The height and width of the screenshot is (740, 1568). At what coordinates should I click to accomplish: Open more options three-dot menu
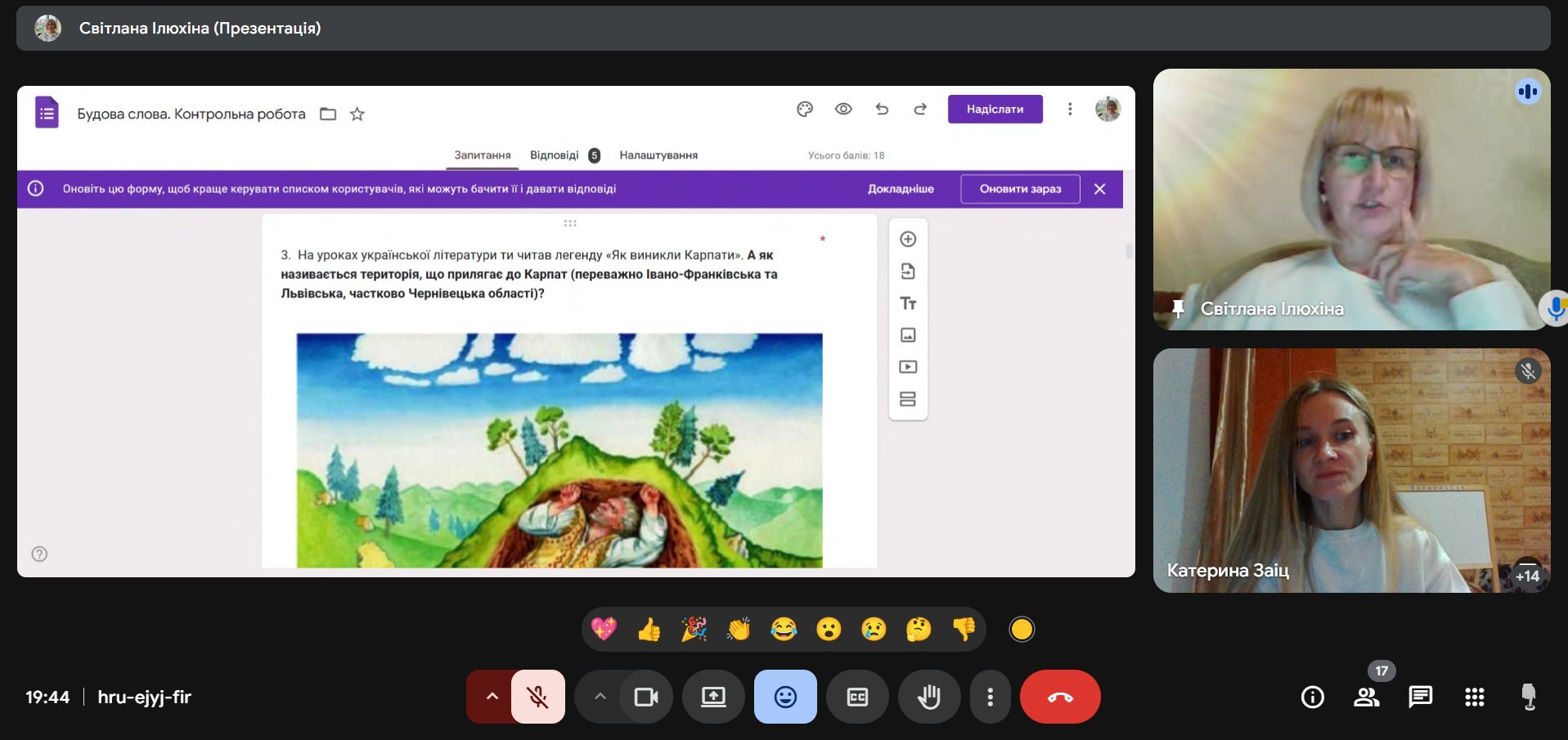click(990, 697)
